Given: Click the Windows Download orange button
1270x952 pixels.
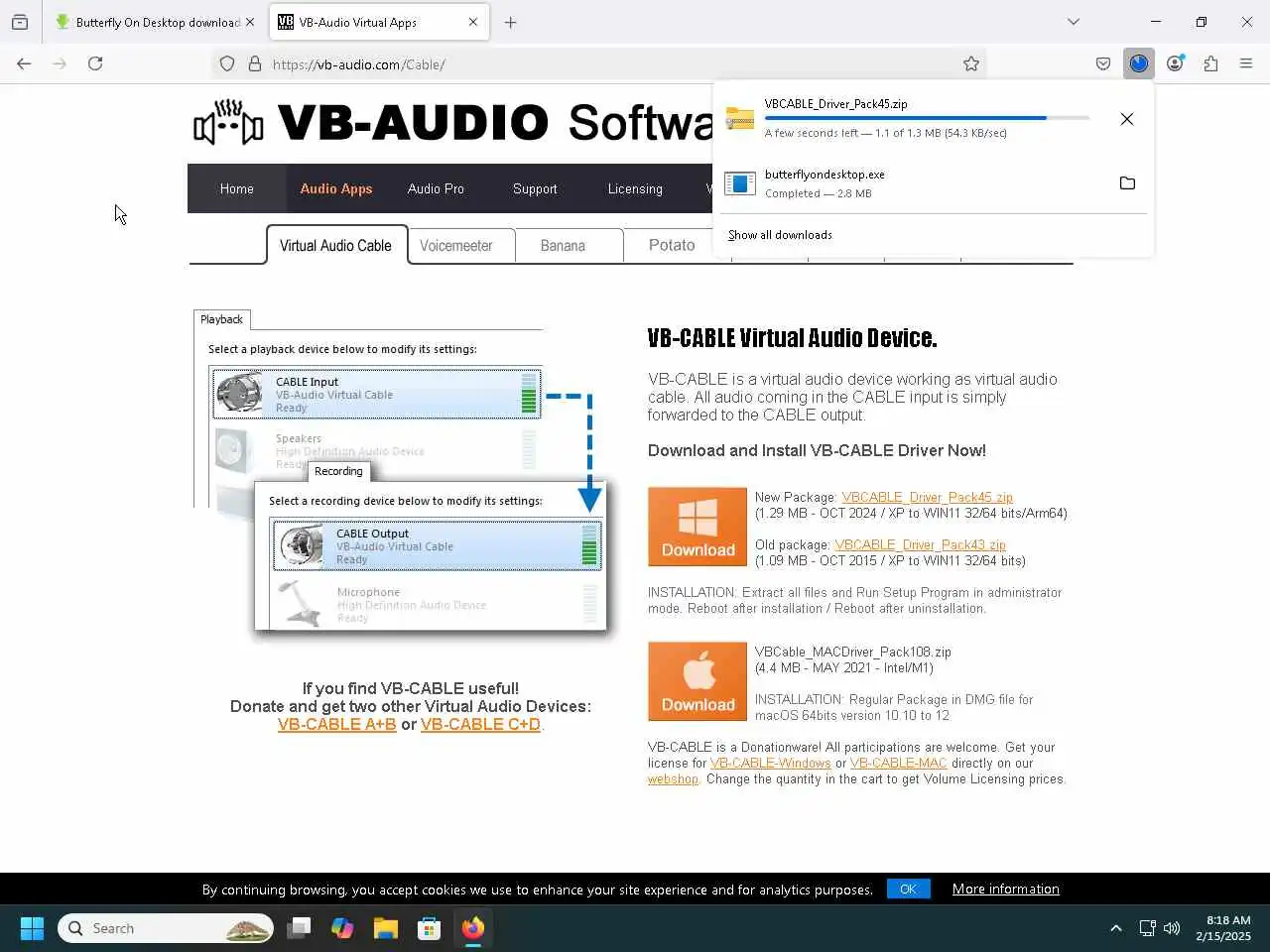Looking at the screenshot, I should point(698,527).
